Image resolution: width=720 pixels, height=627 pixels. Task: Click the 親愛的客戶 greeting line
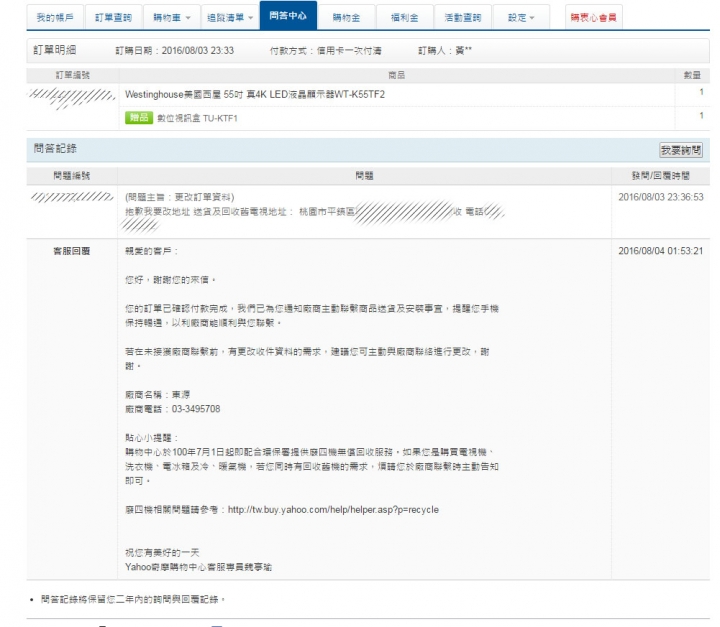click(x=152, y=251)
